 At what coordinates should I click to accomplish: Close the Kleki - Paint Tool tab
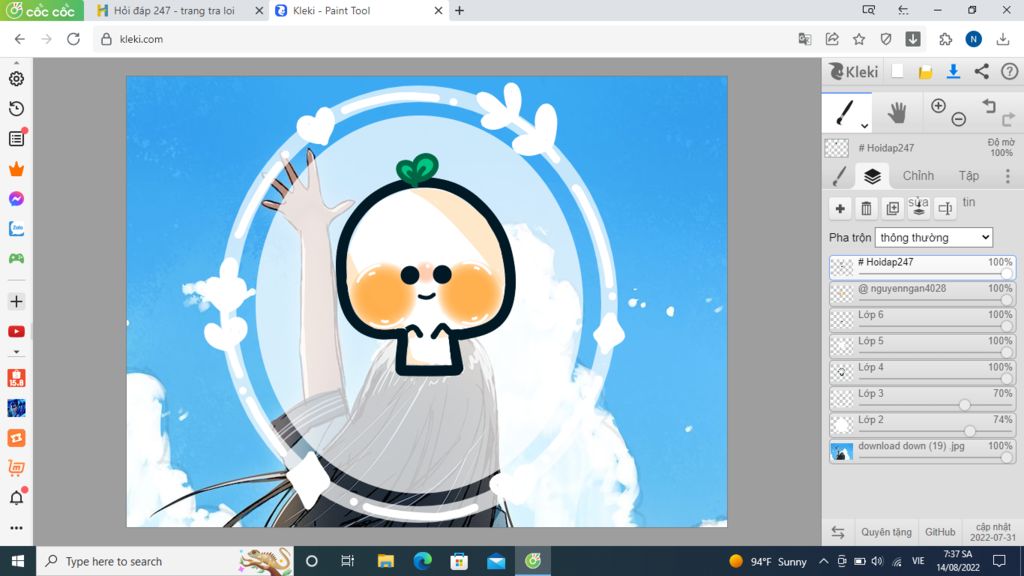[438, 10]
